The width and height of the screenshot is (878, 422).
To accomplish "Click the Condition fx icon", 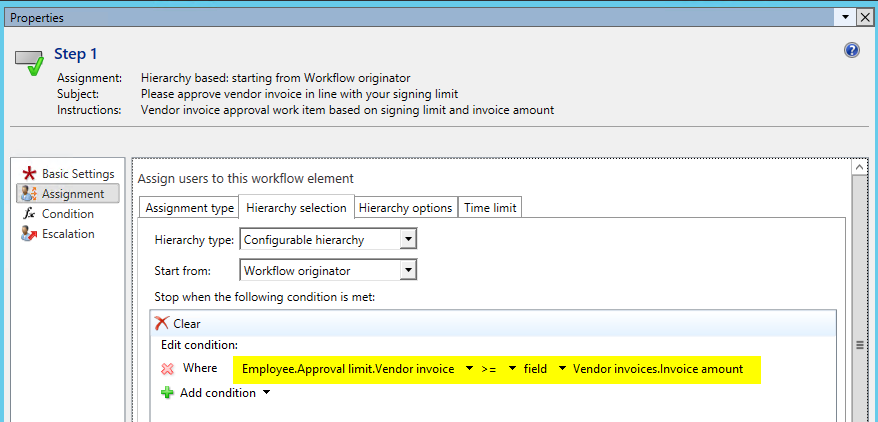I will (x=29, y=214).
